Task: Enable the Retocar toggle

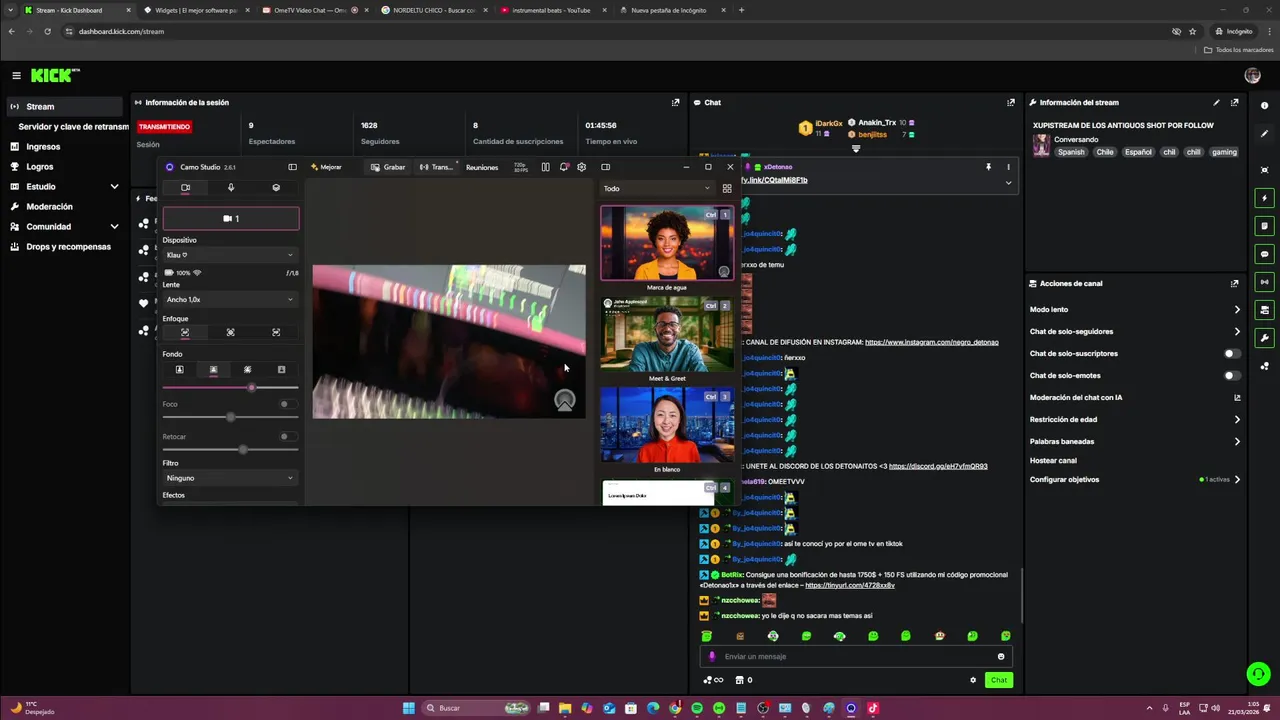Action: click(x=287, y=437)
